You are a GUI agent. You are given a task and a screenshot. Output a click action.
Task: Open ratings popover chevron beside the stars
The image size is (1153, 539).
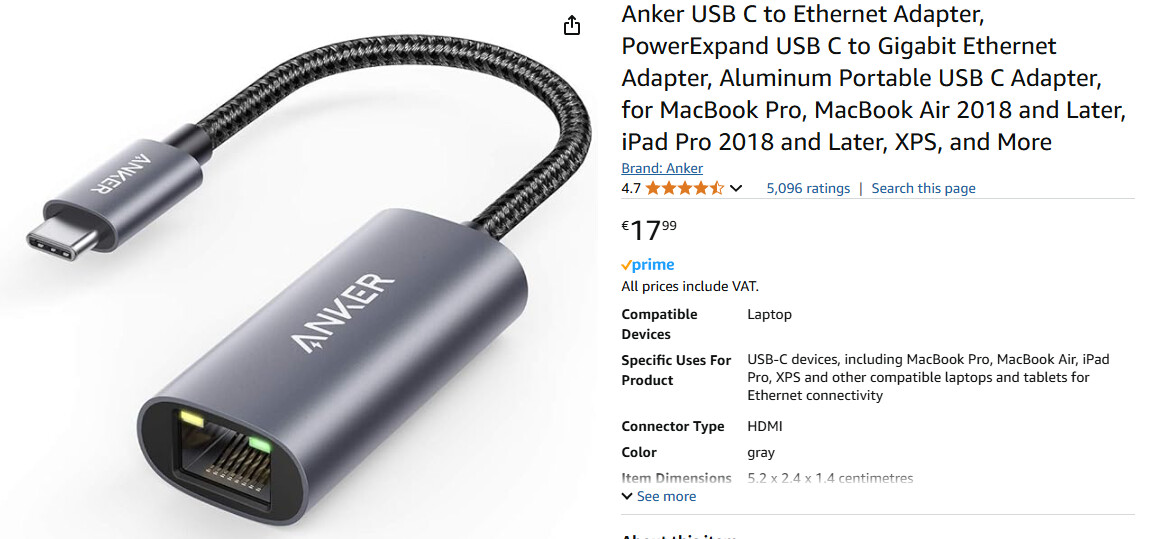click(x=735, y=189)
